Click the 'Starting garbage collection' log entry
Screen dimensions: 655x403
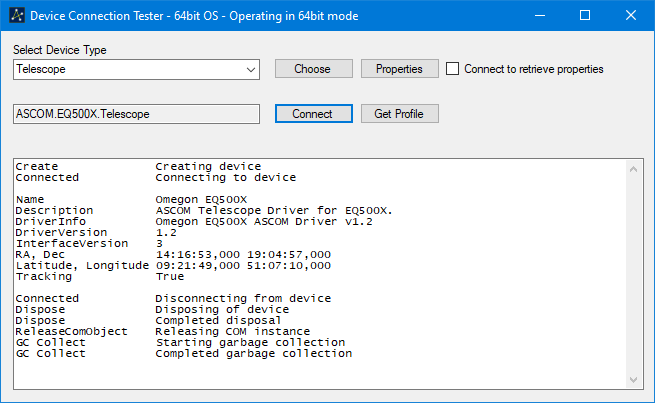250,342
